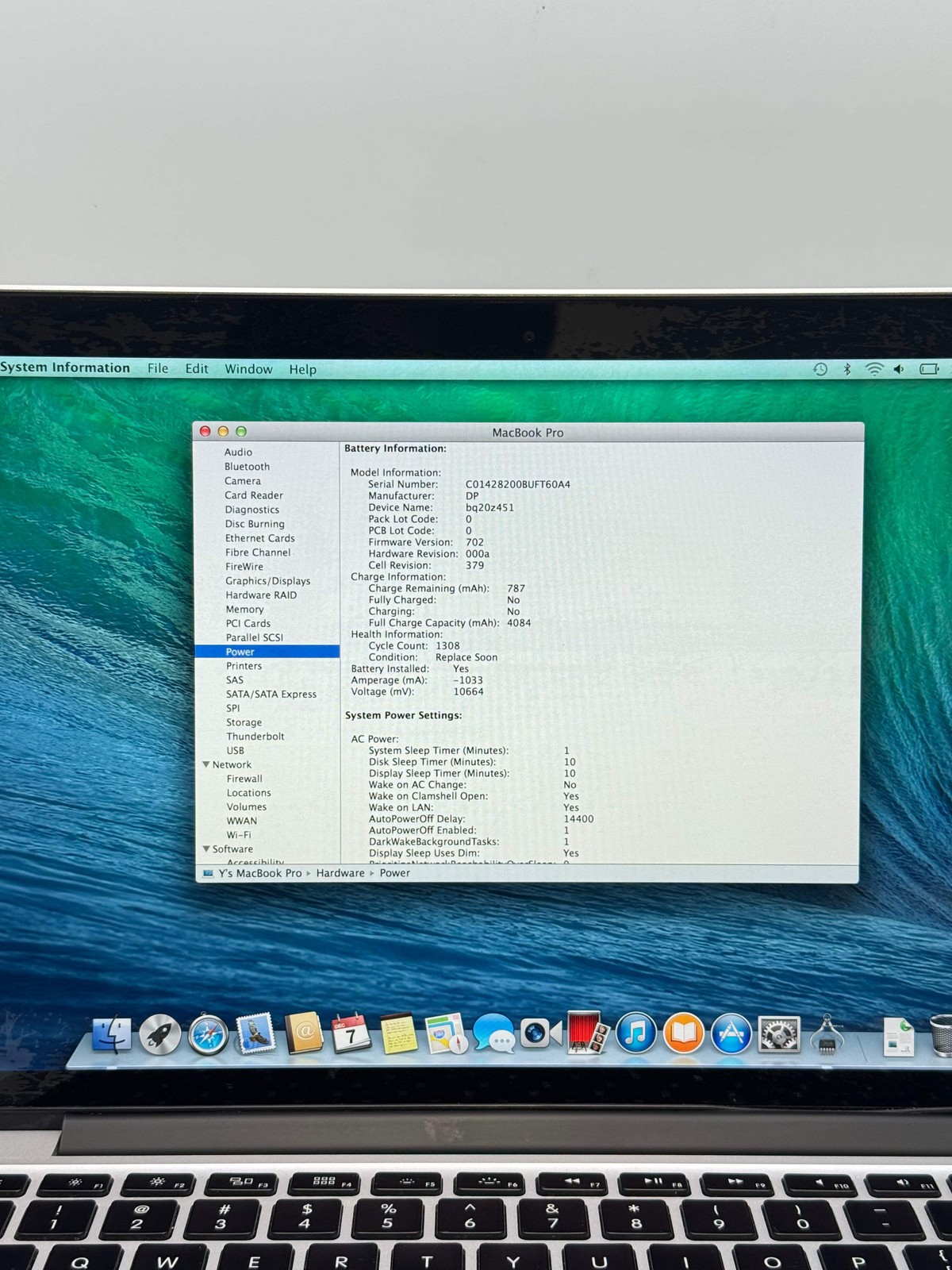Screen dimensions: 952x1270
Task: Launch Messages from the dock
Action: [493, 1034]
